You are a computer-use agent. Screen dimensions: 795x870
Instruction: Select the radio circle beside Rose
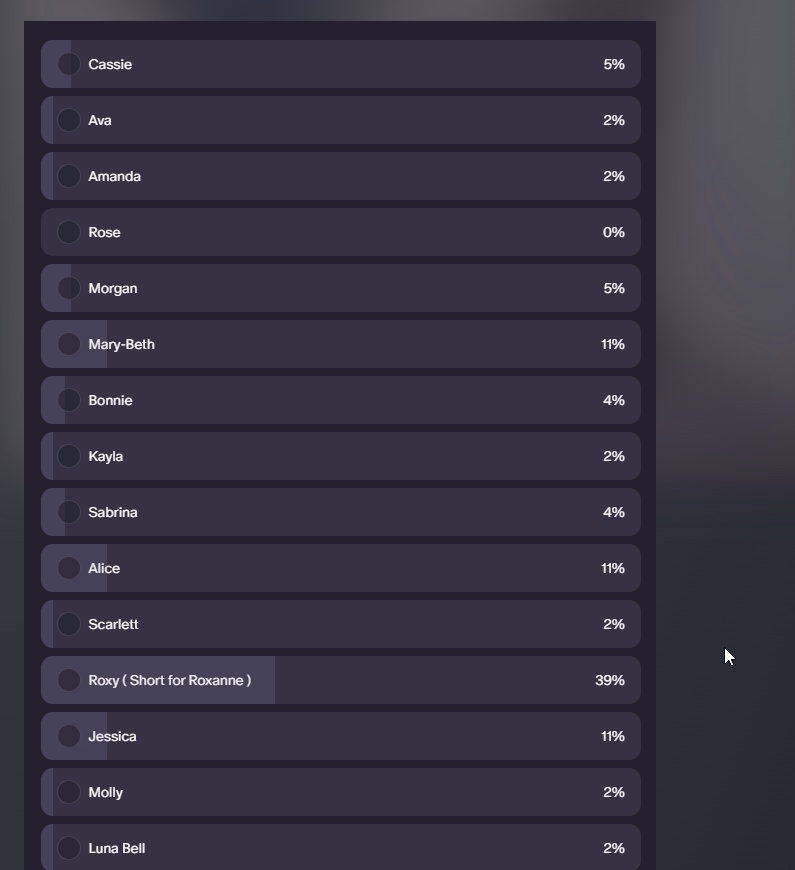[x=69, y=232]
